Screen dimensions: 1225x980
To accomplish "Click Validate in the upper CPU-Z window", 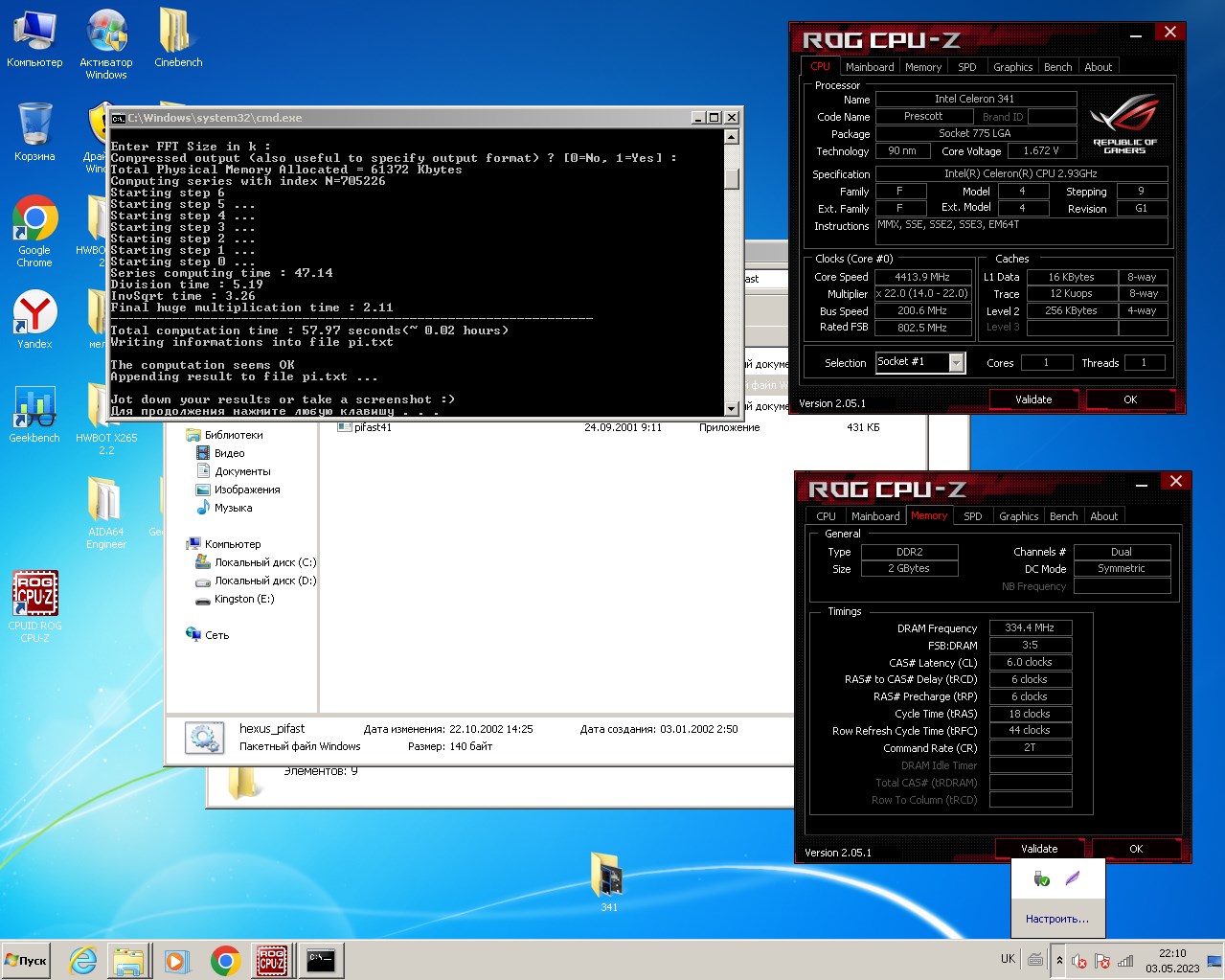I will 1033,399.
